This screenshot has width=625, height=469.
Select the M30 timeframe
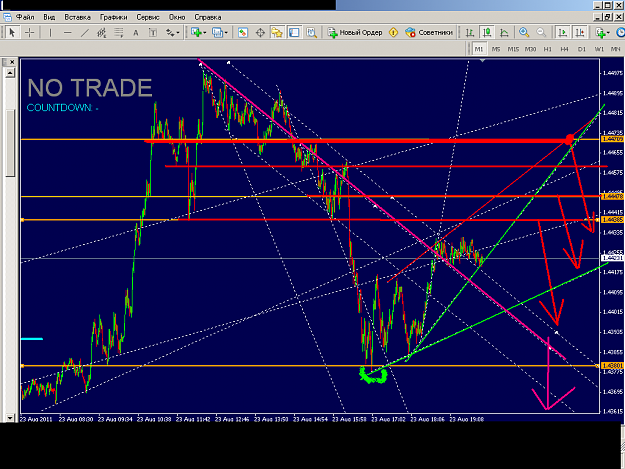coord(530,49)
